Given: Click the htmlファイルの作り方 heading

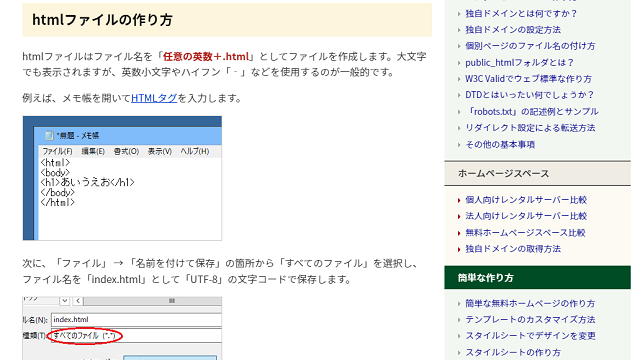Looking at the screenshot, I should [x=102, y=20].
